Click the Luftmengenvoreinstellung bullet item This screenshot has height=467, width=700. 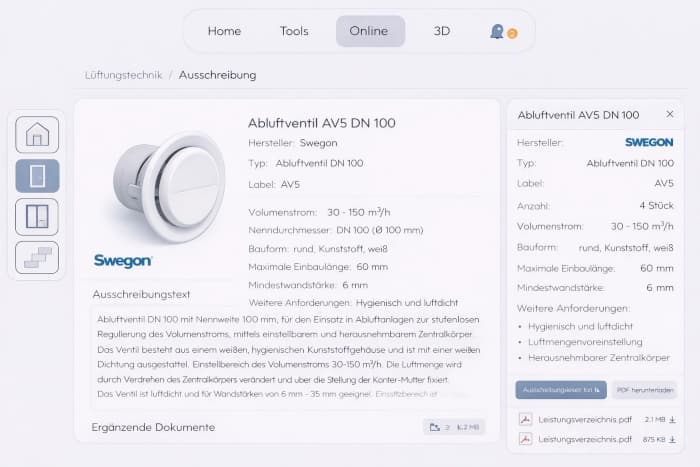point(585,342)
